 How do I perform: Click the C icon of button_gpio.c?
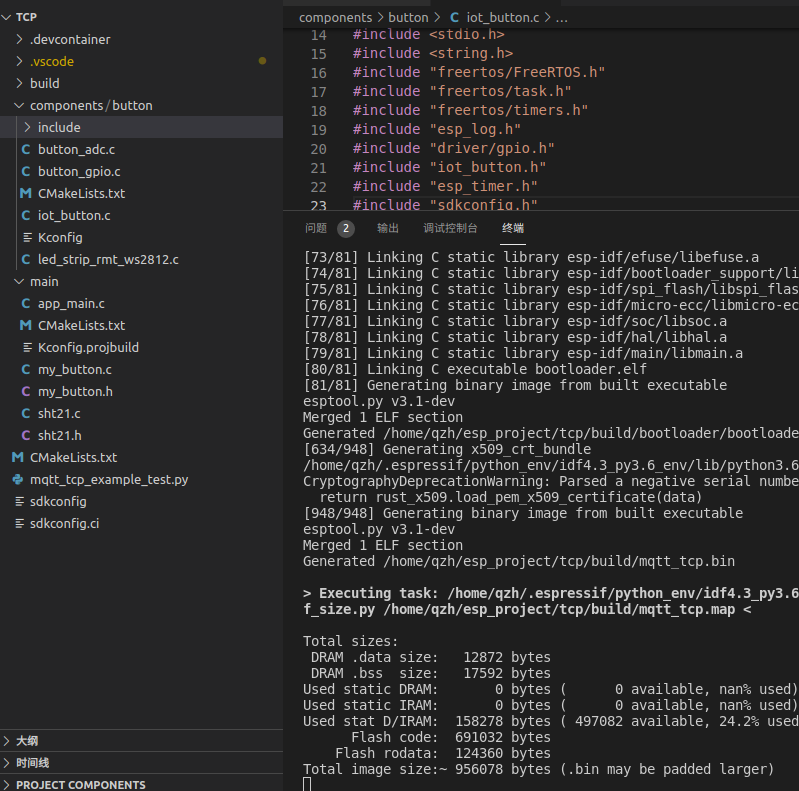26,171
